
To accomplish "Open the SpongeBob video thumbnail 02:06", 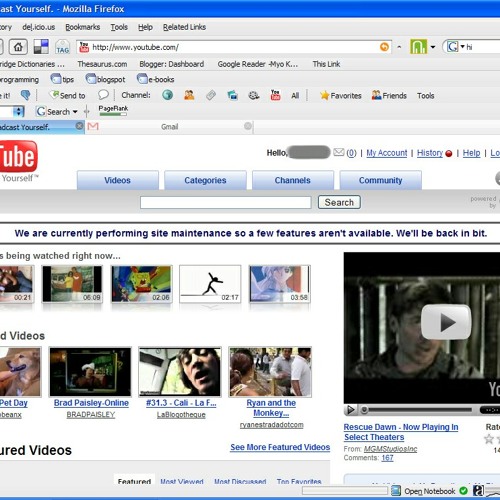I will (x=141, y=284).
